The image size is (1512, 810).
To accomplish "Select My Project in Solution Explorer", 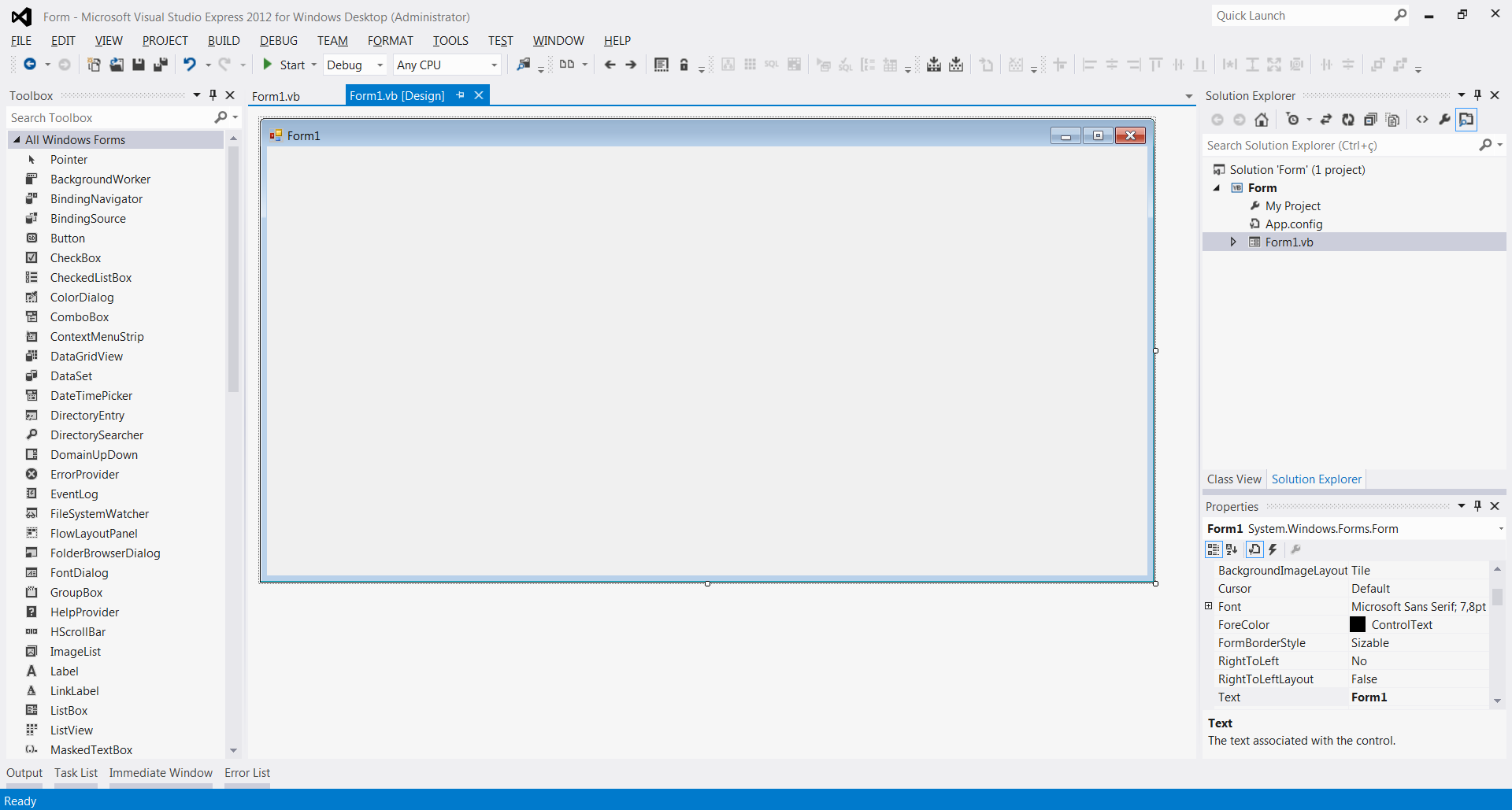I will point(1292,206).
